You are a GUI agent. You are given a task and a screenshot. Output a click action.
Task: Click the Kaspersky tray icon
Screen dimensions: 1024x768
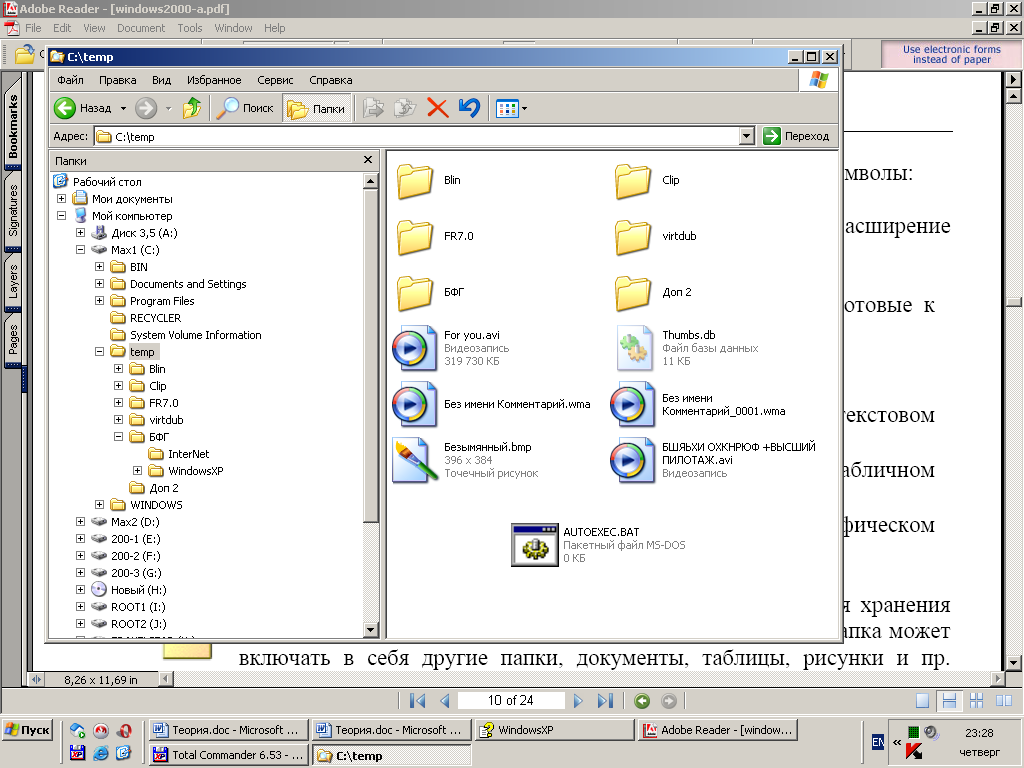(x=914, y=751)
